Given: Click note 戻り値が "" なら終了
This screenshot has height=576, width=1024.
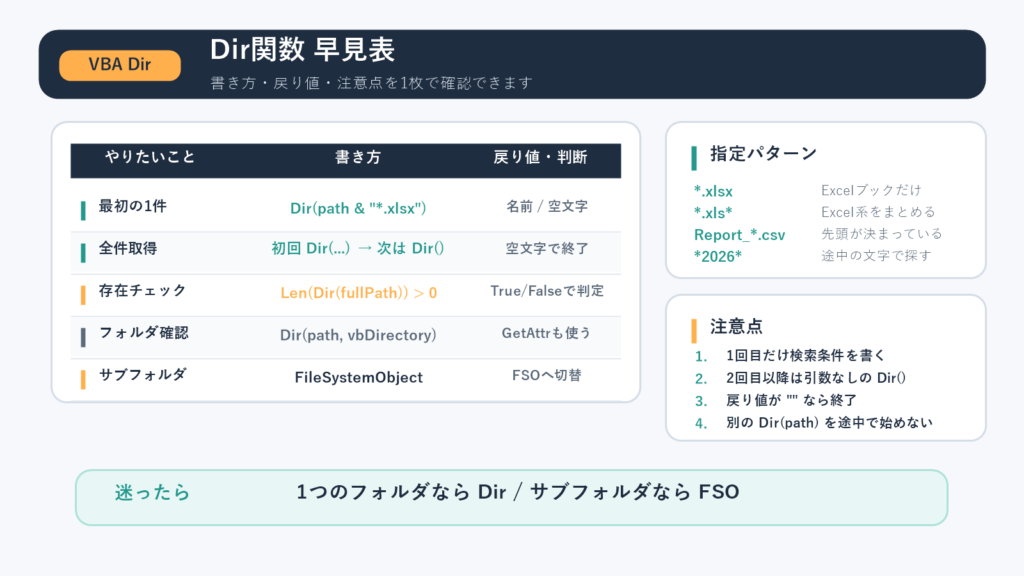Looking at the screenshot, I should (x=792, y=400).
